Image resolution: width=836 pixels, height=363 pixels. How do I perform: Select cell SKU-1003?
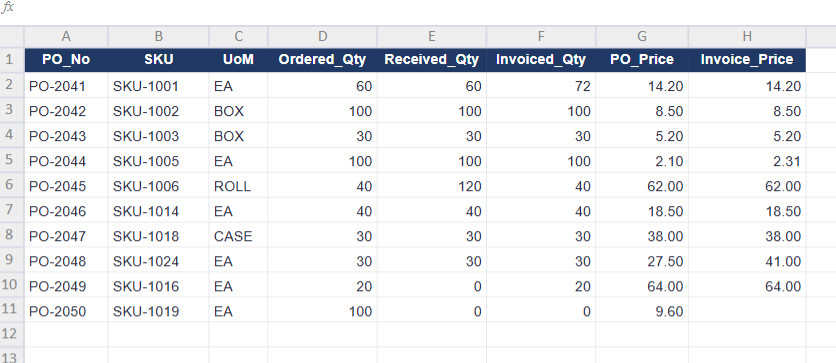point(159,136)
